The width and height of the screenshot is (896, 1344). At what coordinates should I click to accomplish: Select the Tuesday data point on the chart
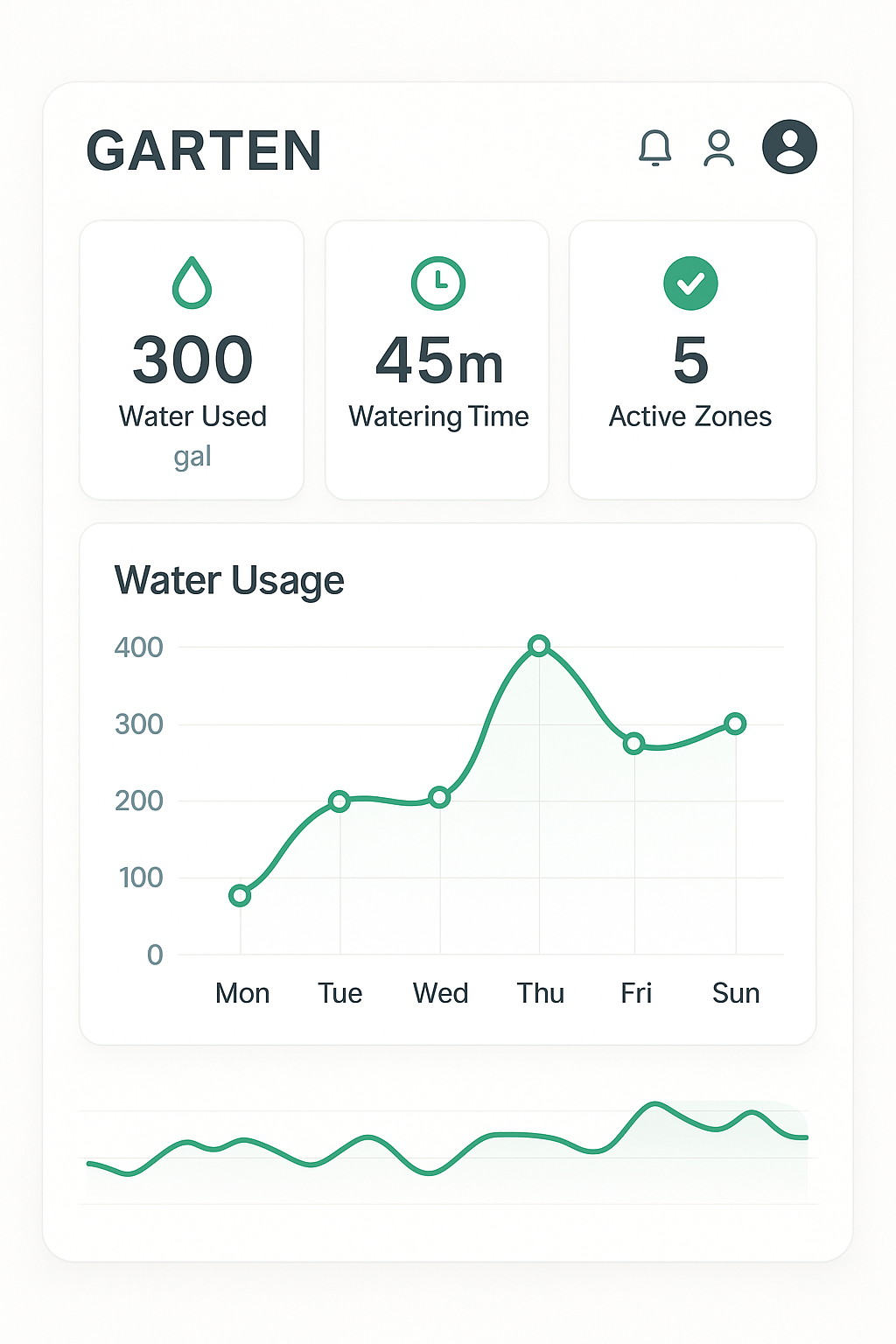339,801
